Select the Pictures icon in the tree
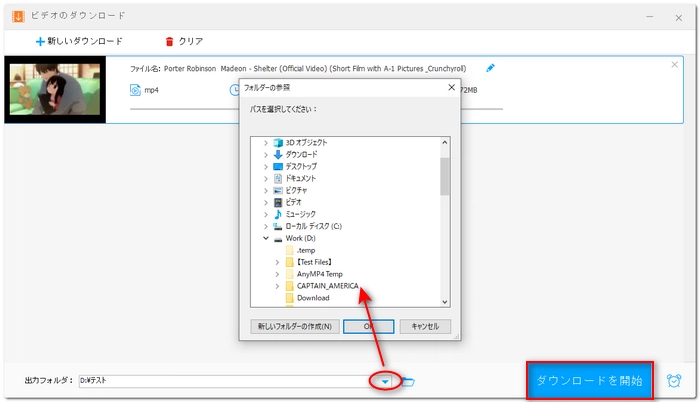This screenshot has height=402, width=700. (278, 190)
